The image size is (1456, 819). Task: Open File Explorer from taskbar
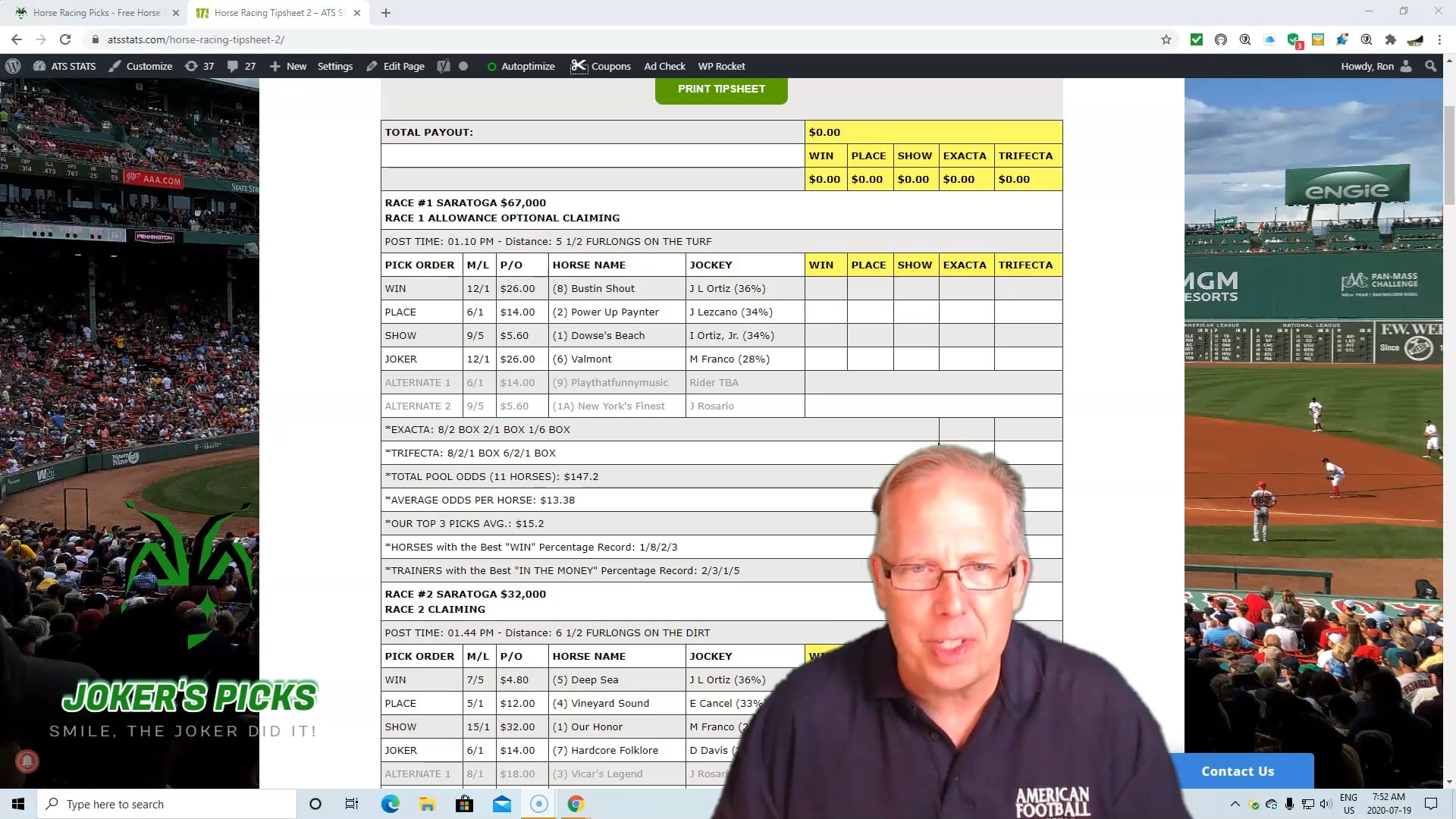(x=427, y=804)
